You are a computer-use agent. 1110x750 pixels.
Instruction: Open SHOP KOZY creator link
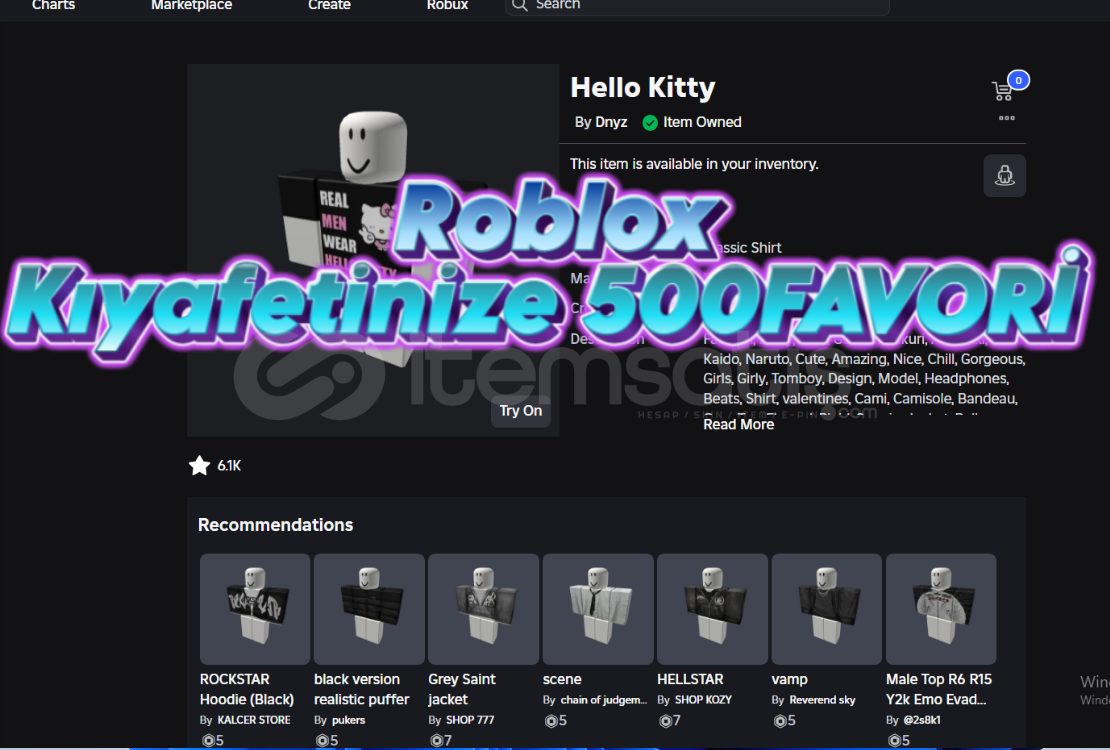coord(704,700)
